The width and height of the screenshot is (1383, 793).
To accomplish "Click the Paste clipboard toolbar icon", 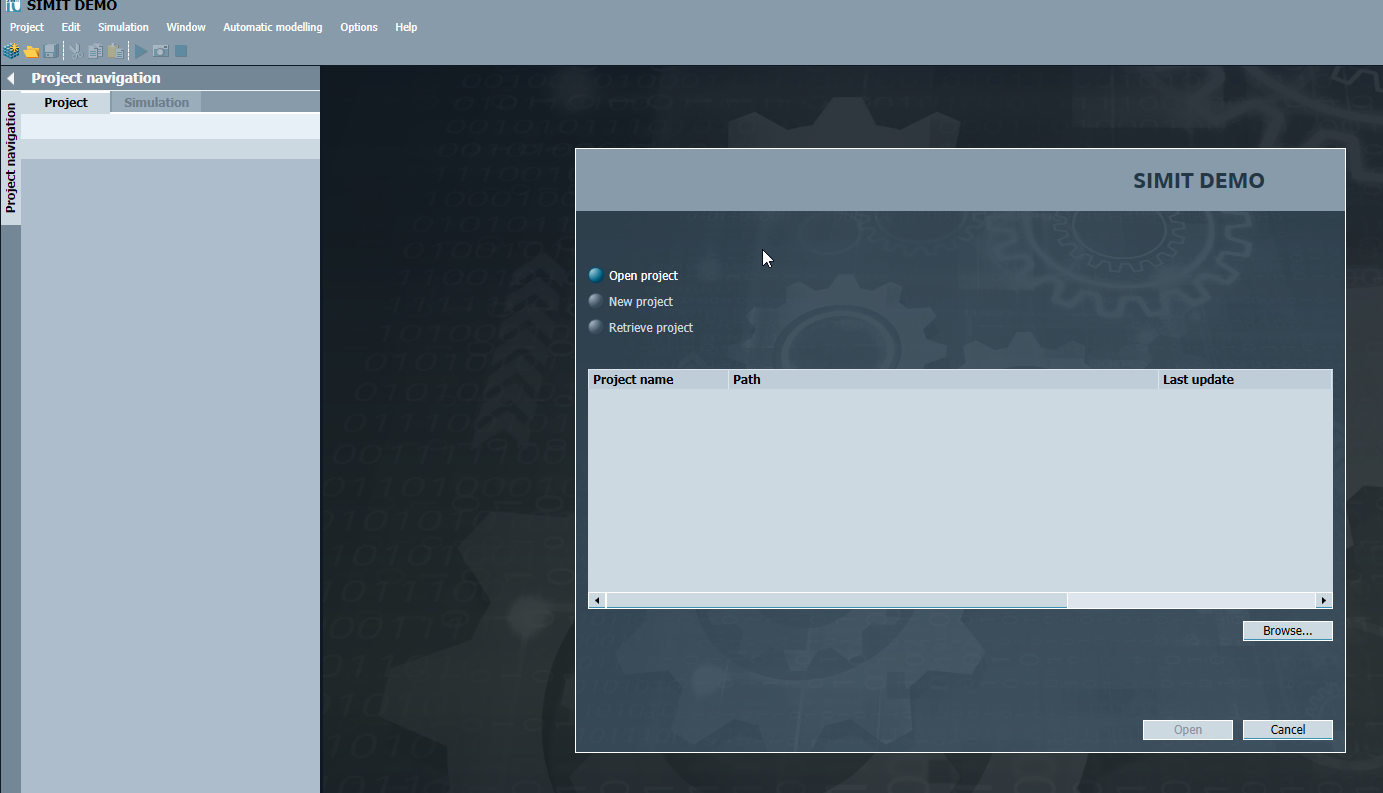I will point(116,51).
